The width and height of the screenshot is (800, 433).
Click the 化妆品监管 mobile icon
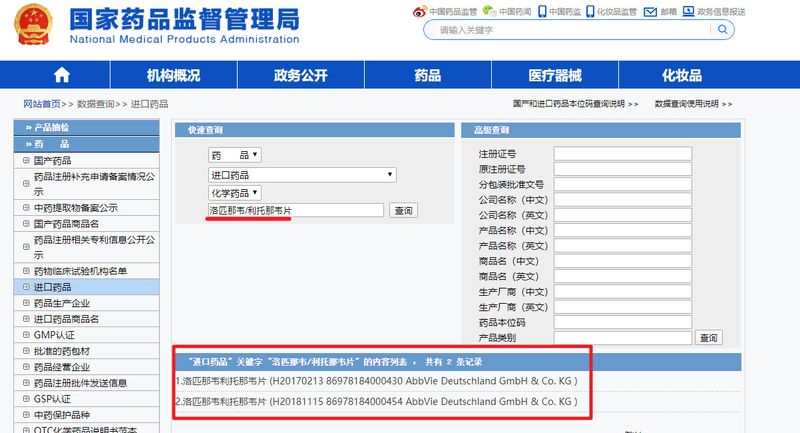589,12
